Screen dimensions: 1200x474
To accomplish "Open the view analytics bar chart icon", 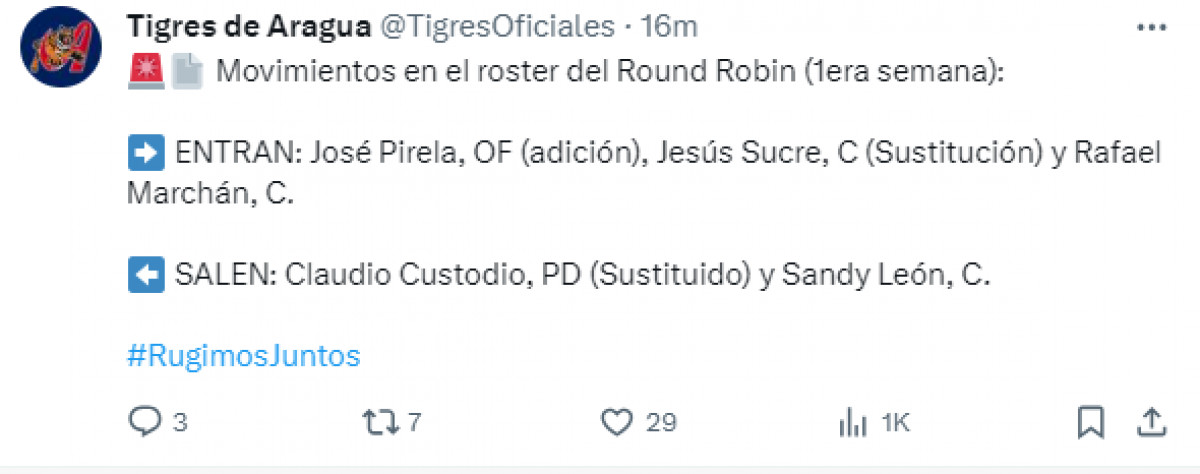I will click(x=851, y=423).
